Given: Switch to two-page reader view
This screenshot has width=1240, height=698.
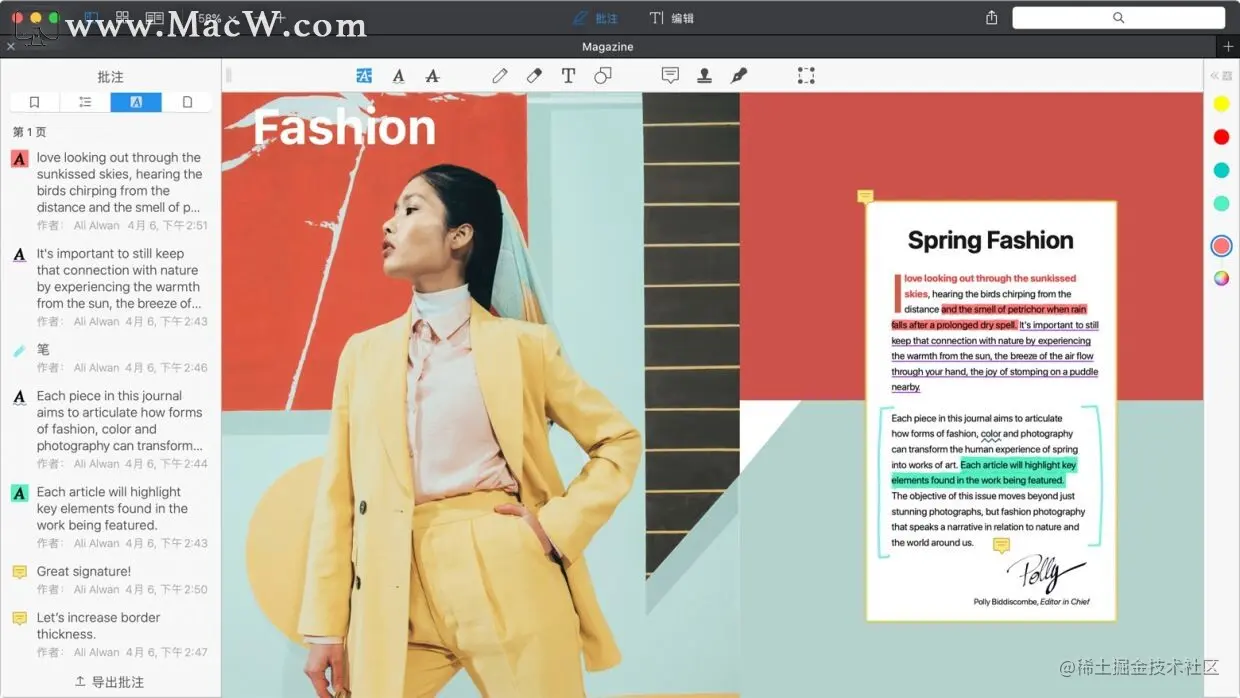Looking at the screenshot, I should 154,18.
